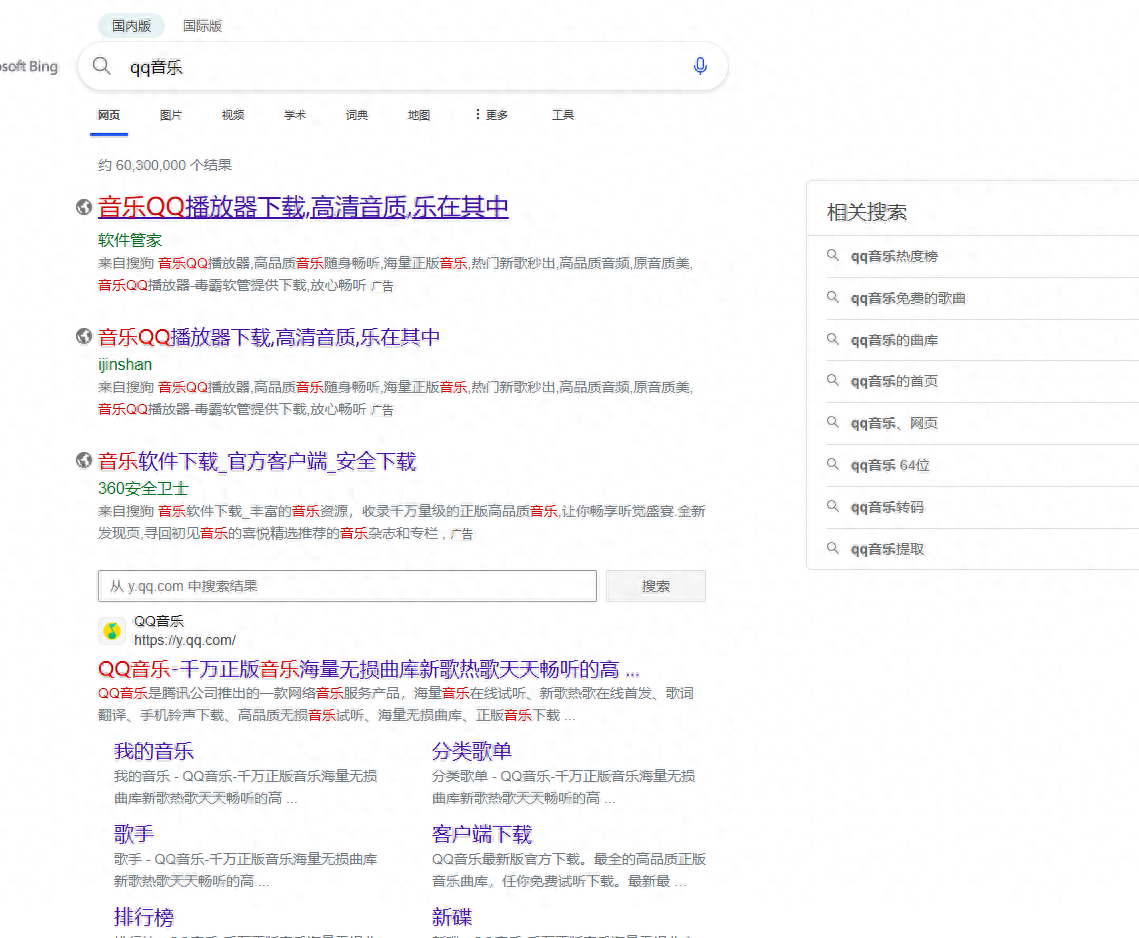Open the 工具 options
1139x938 pixels.
[x=563, y=114]
